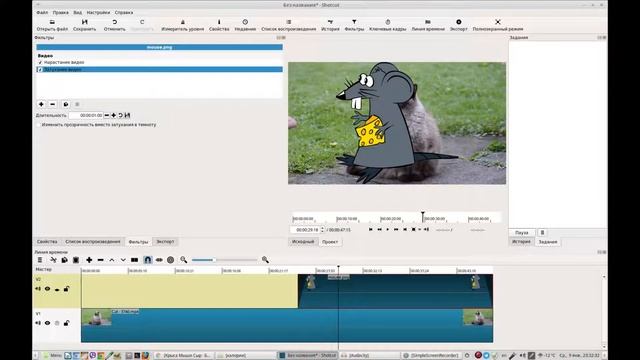
Task: Hide track V1 with eye icon
Action: point(47,323)
